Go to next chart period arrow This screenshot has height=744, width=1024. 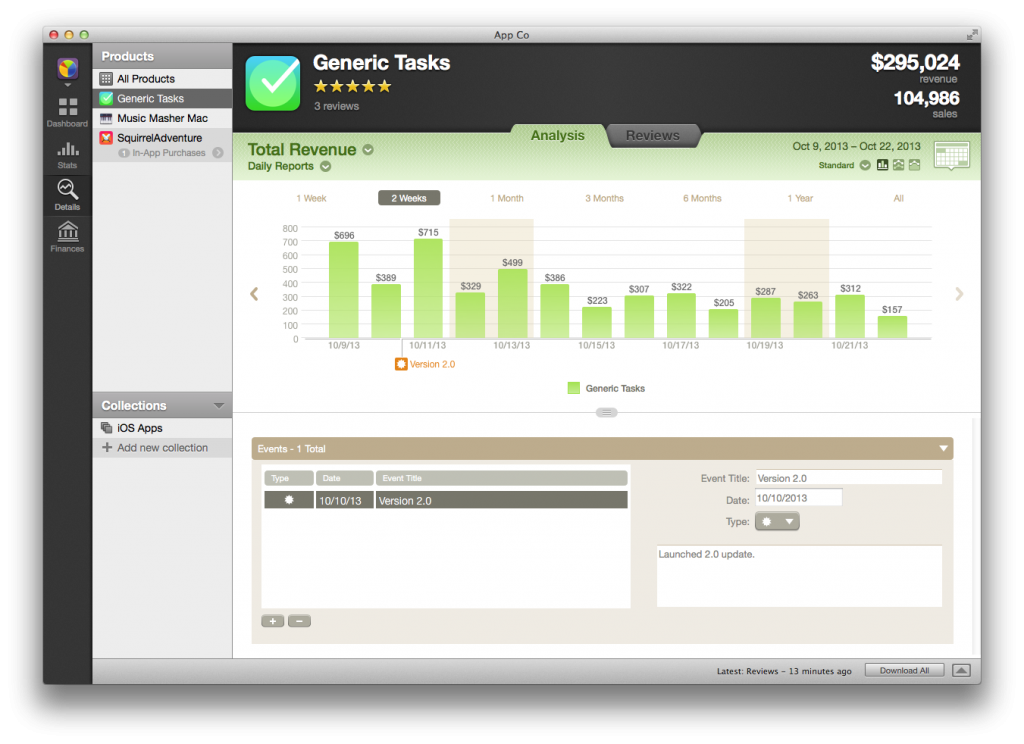tap(959, 294)
